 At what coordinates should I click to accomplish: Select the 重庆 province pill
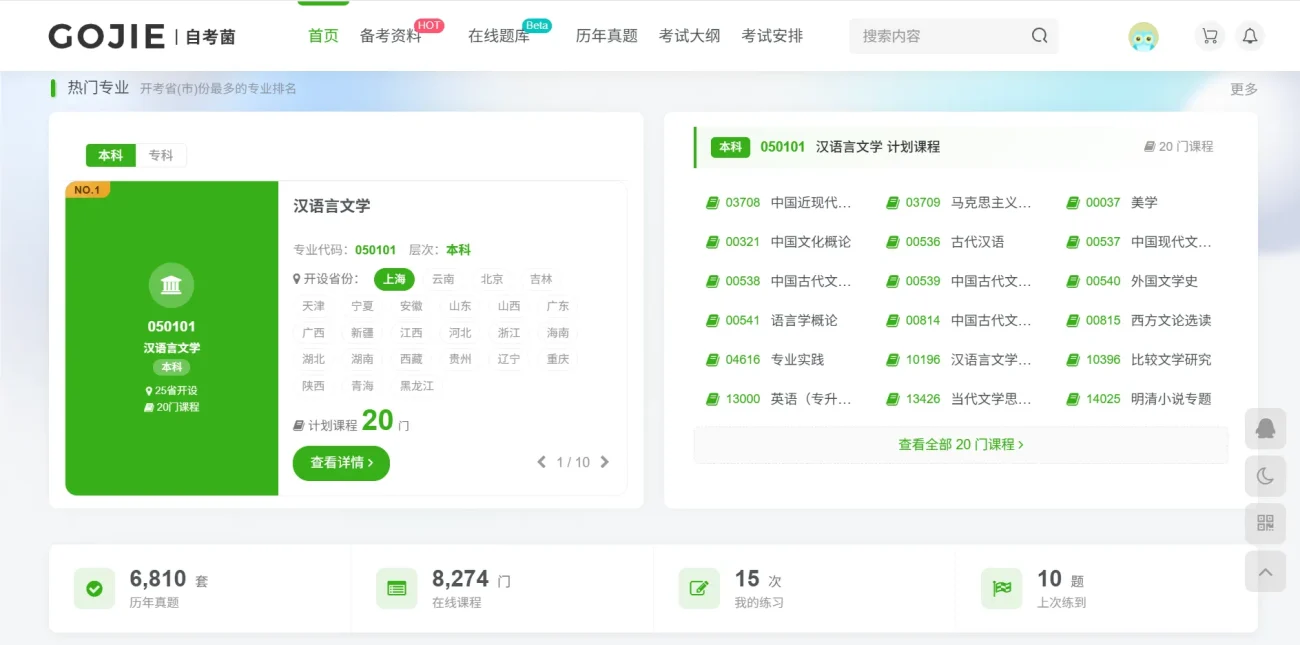[558, 359]
